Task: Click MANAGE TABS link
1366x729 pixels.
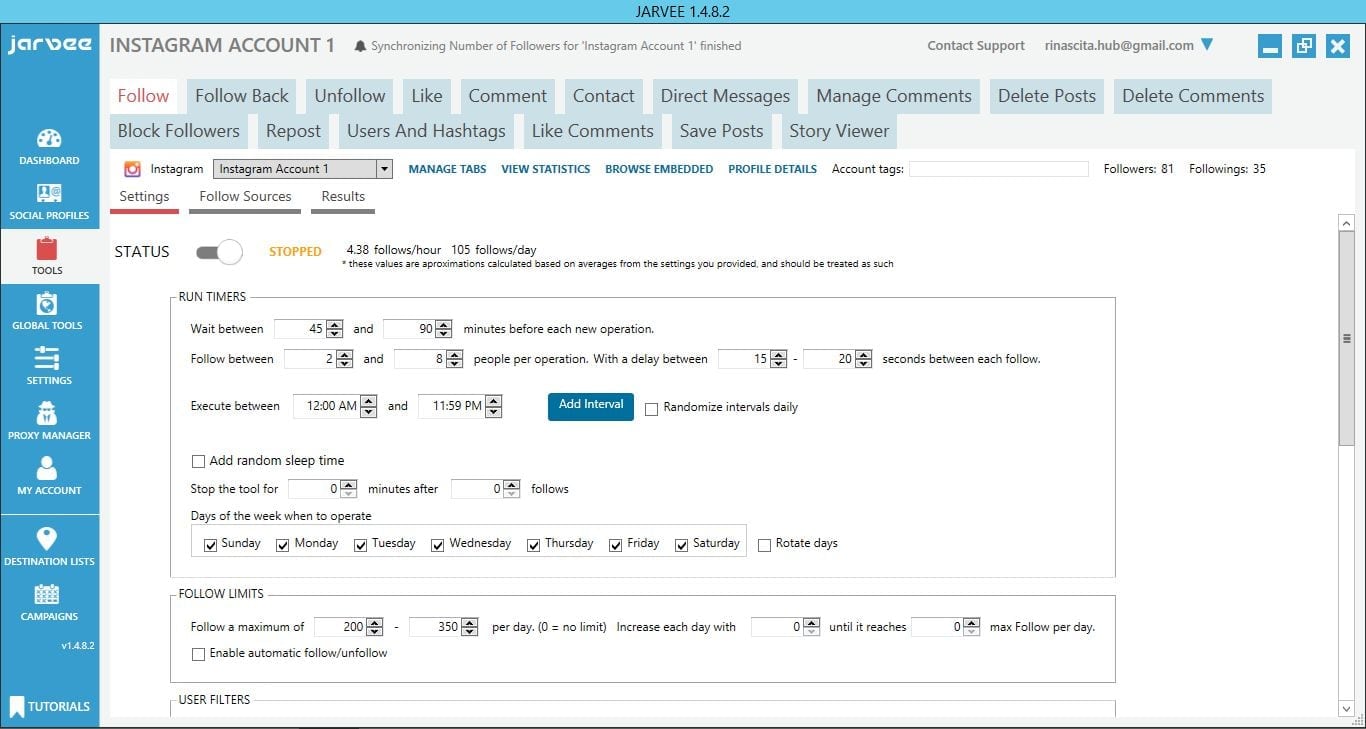Action: pos(447,169)
